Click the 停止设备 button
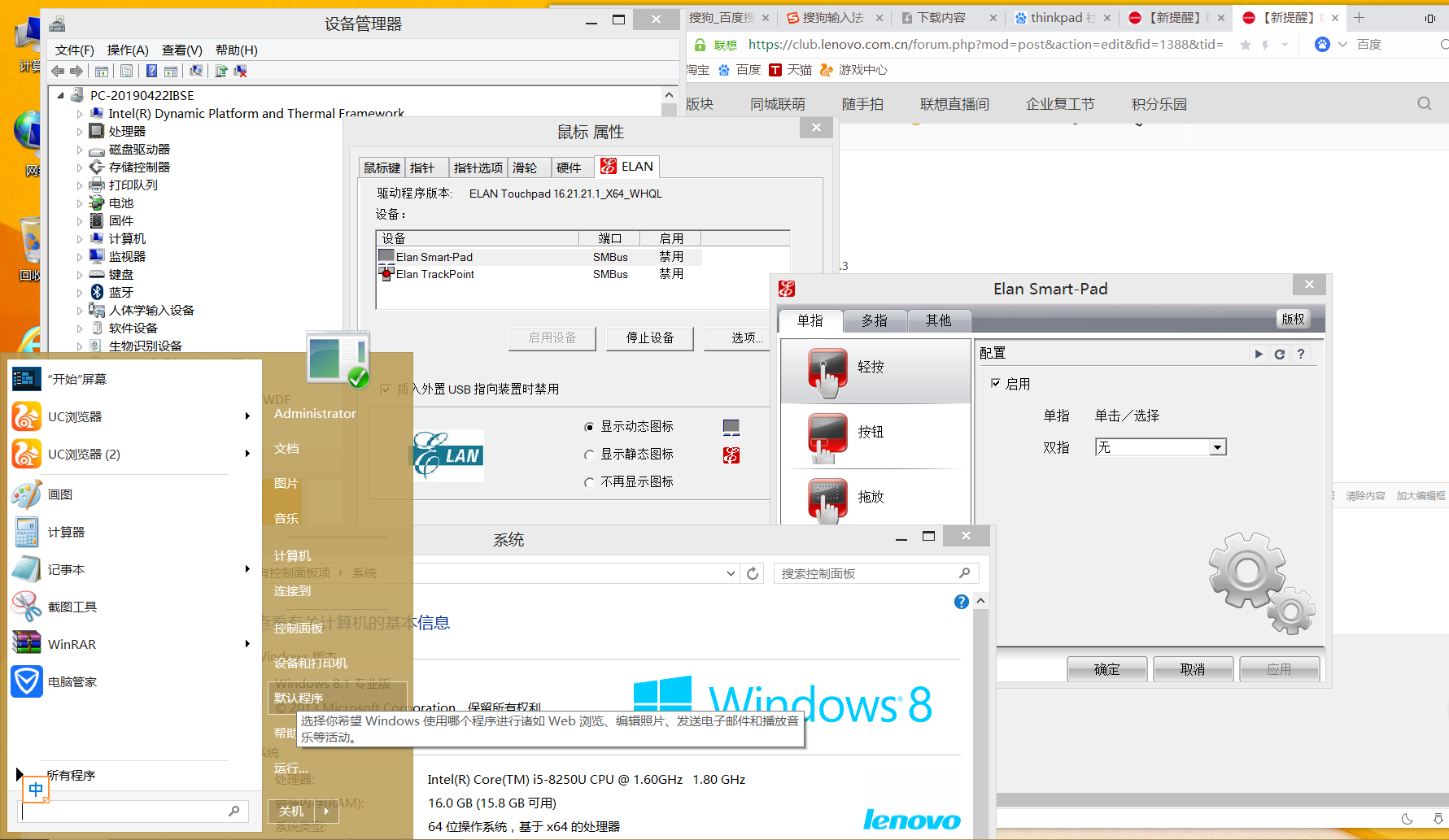The height and width of the screenshot is (840, 1449). pos(650,338)
